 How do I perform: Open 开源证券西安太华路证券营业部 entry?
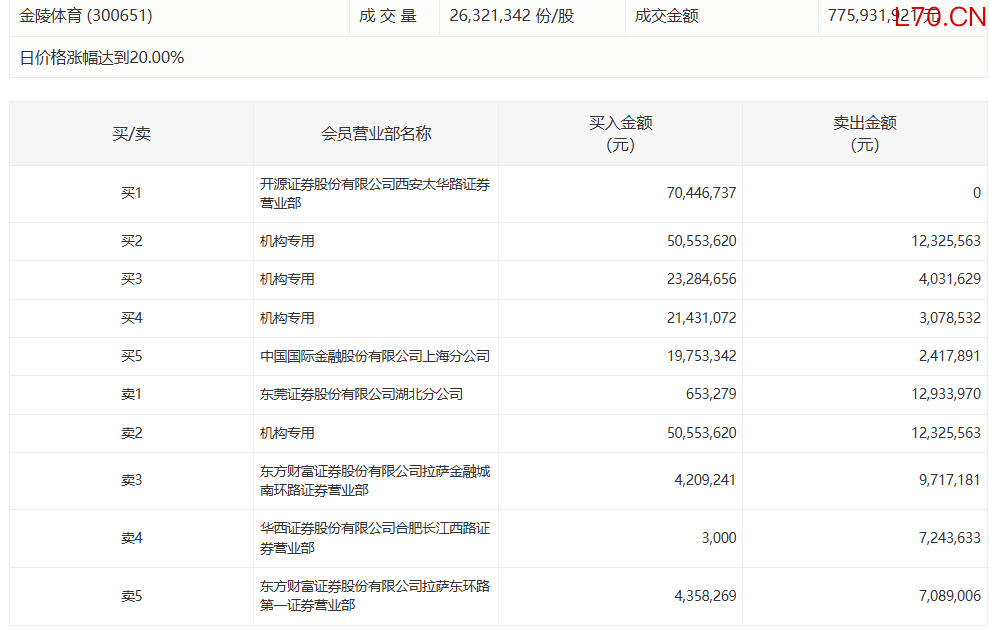[374, 193]
